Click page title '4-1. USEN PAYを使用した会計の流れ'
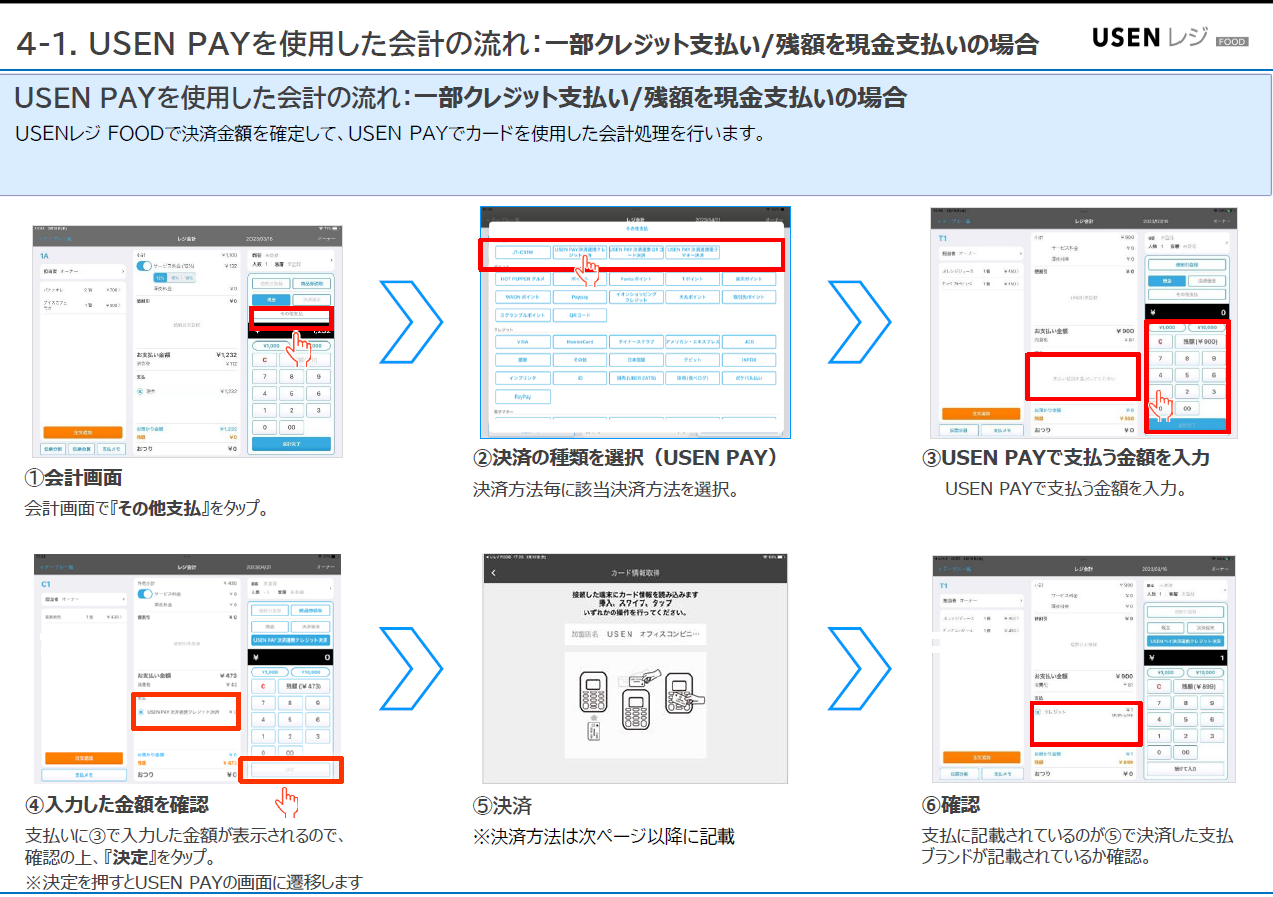This screenshot has width=1273, height=897. point(277,43)
